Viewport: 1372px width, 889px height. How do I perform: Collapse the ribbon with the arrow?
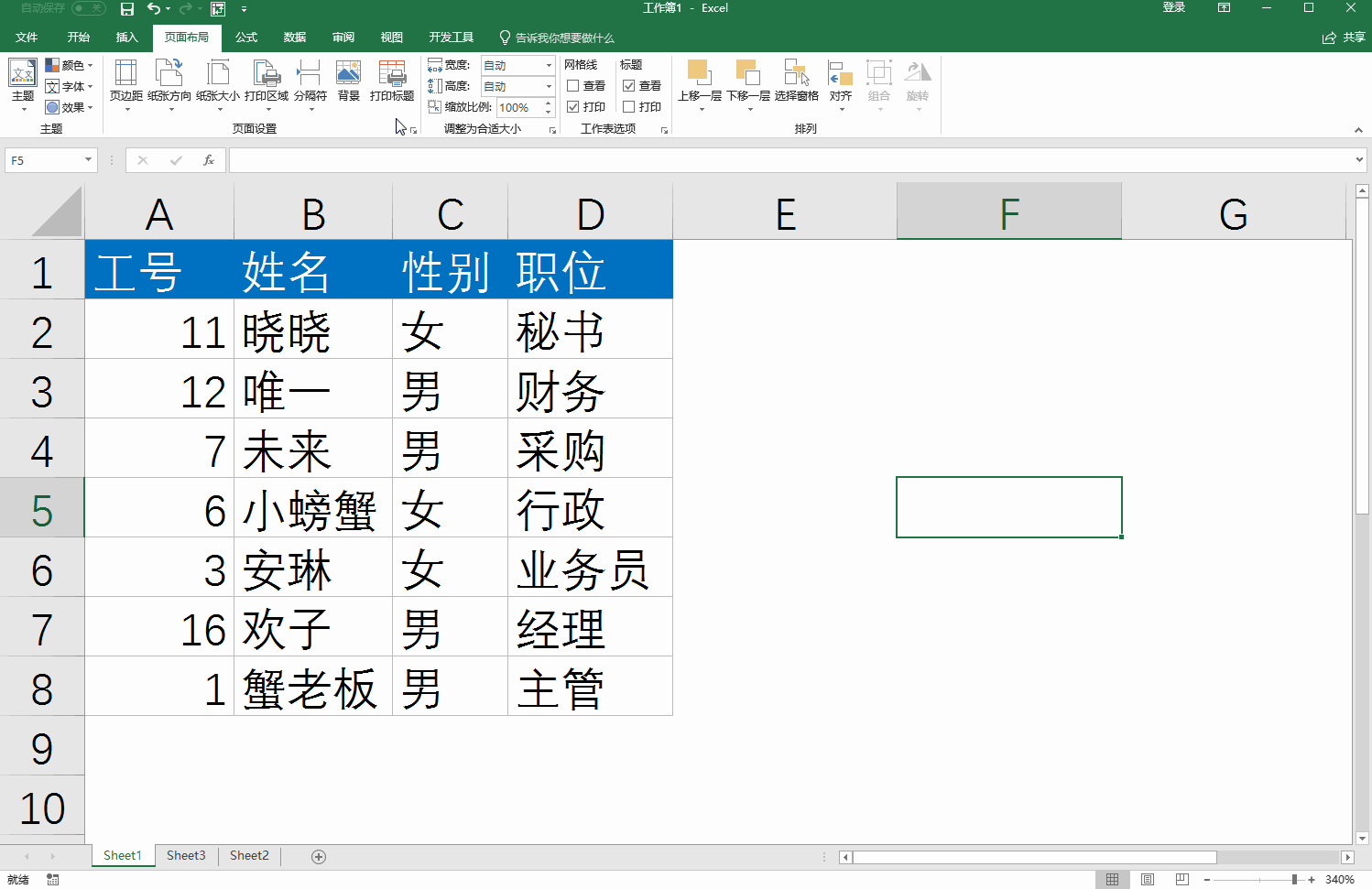pyautogui.click(x=1358, y=131)
